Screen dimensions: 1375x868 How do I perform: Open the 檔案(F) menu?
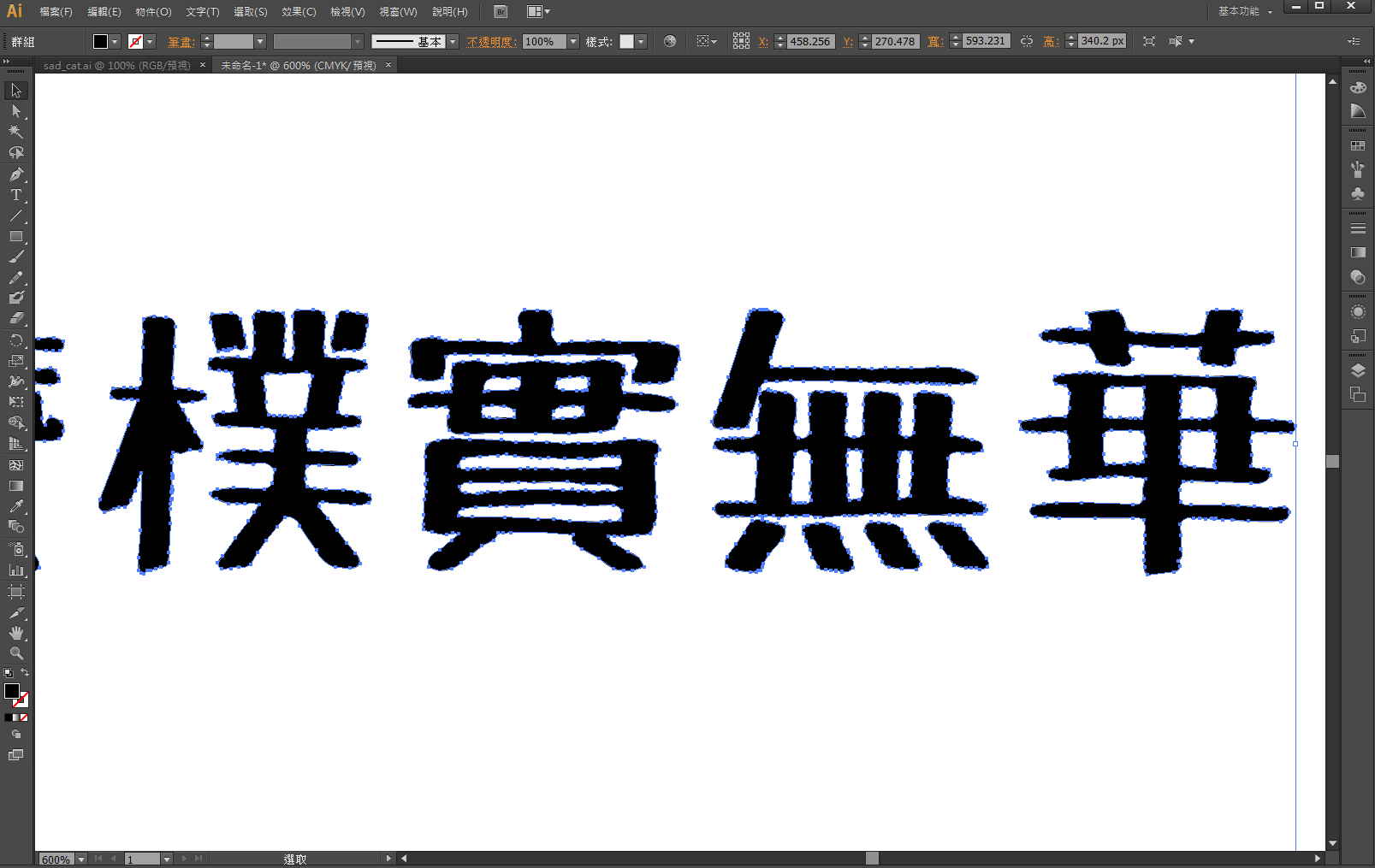(56, 12)
